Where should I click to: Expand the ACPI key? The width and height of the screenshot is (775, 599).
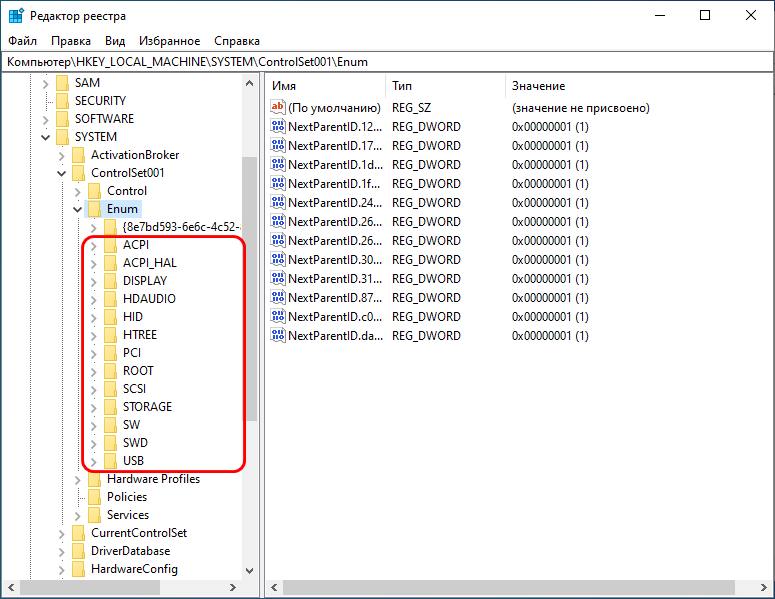pos(93,246)
